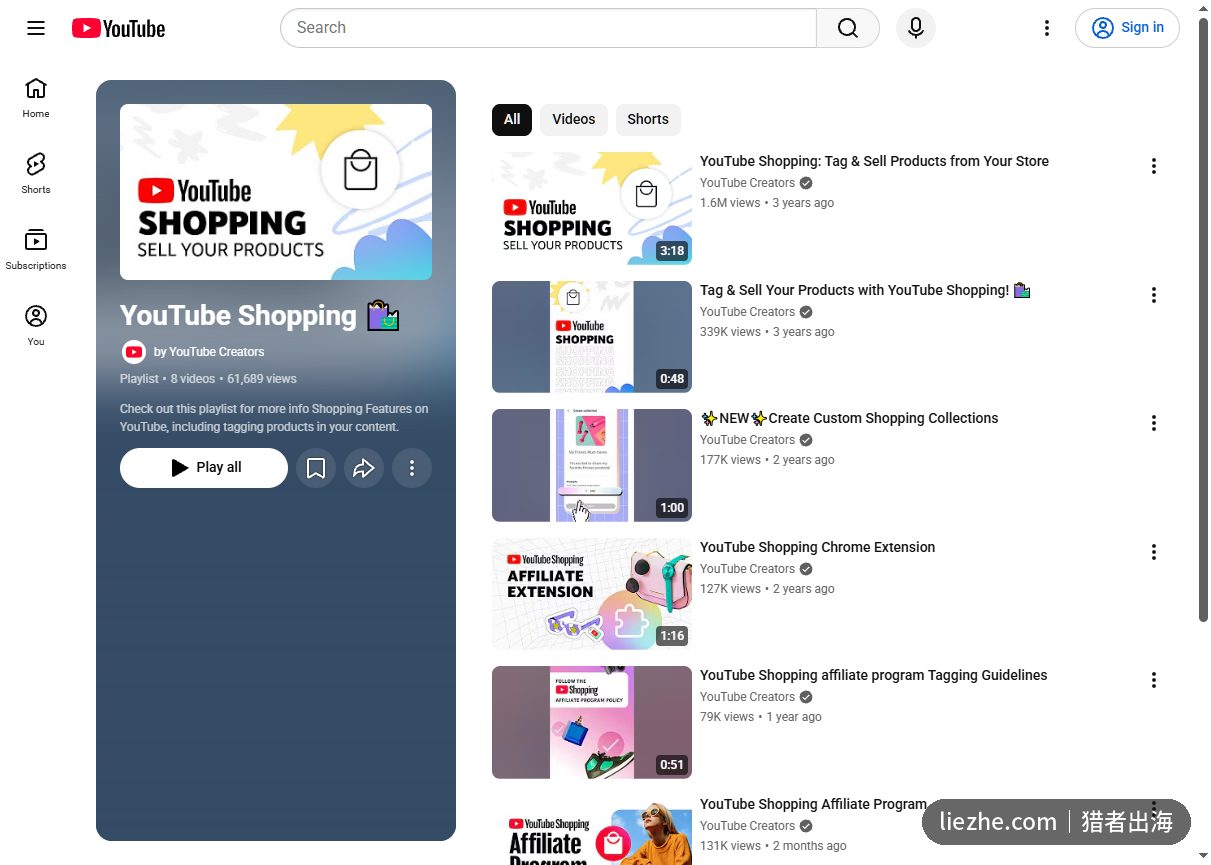Click the page vertical scrollbar
Image resolution: width=1211 pixels, height=865 pixels.
(1203, 320)
